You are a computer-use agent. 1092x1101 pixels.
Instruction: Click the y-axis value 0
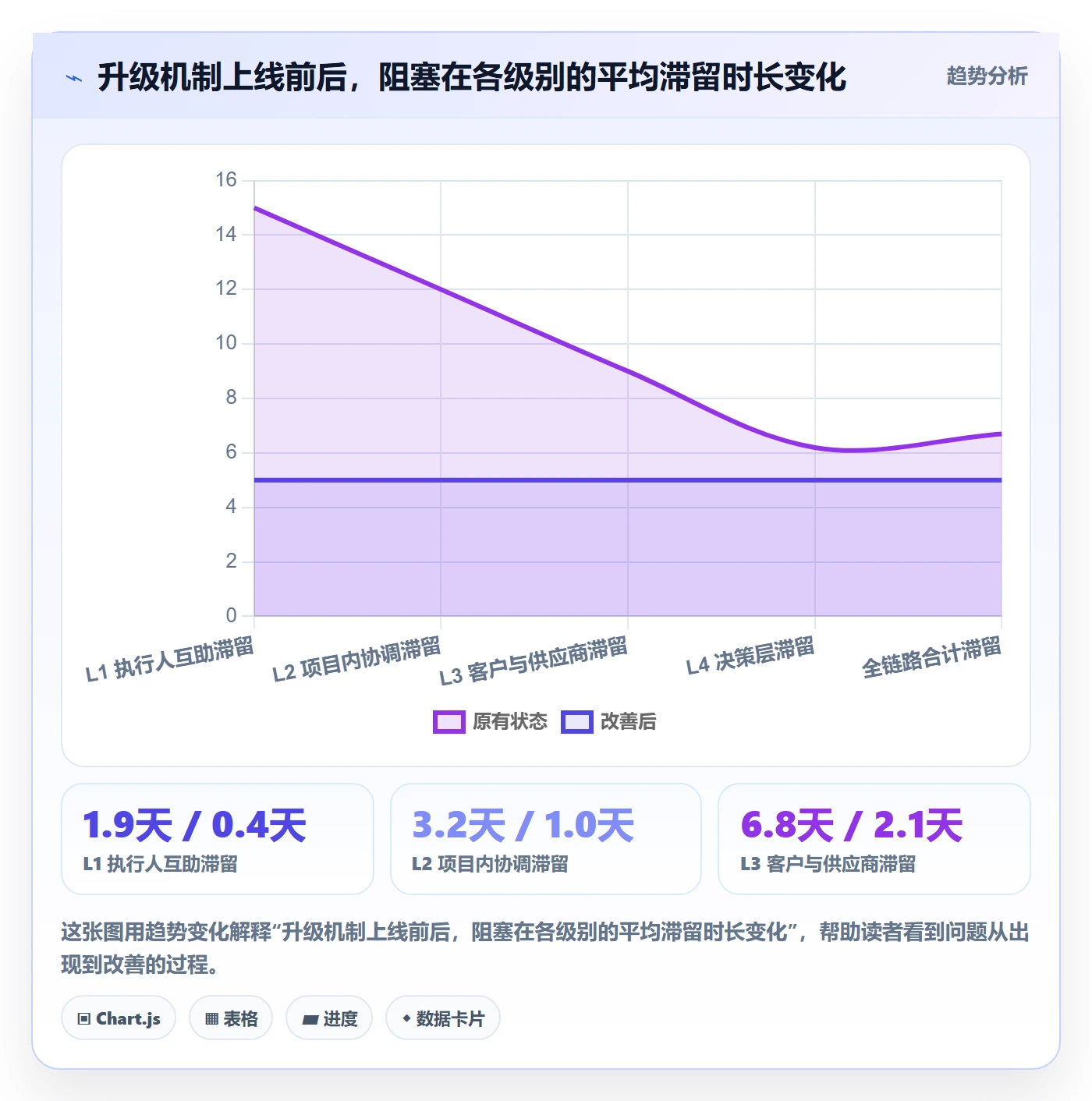231,615
